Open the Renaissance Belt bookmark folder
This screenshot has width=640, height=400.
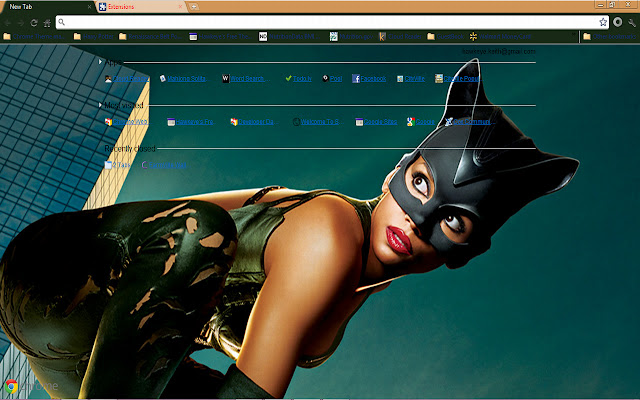coord(150,36)
